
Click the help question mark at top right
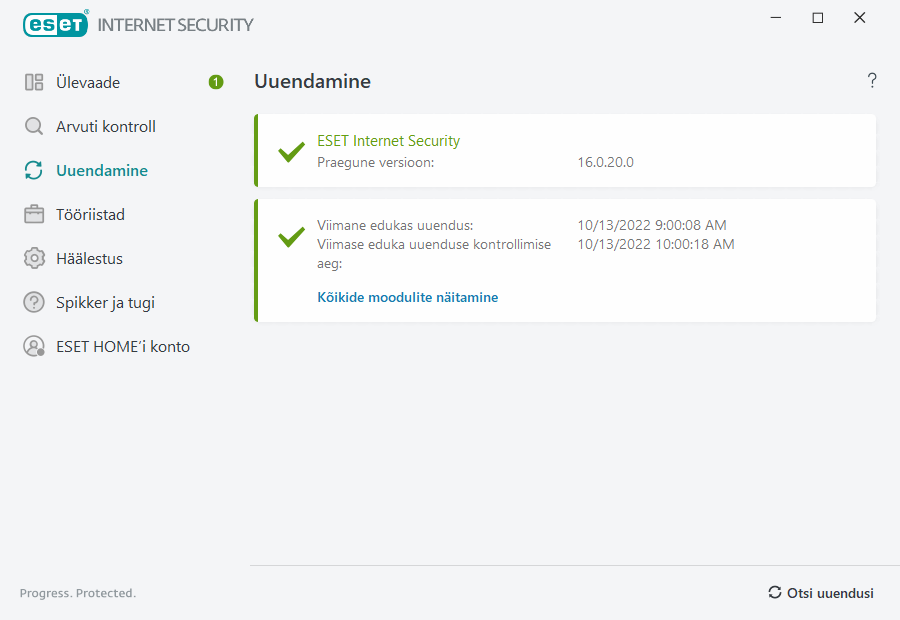tap(872, 81)
